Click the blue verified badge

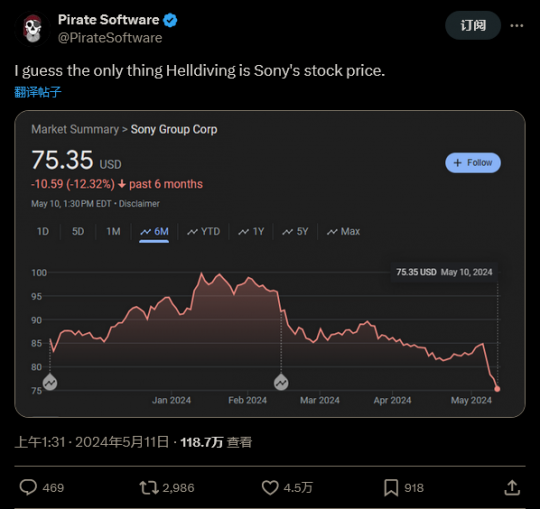[170, 20]
